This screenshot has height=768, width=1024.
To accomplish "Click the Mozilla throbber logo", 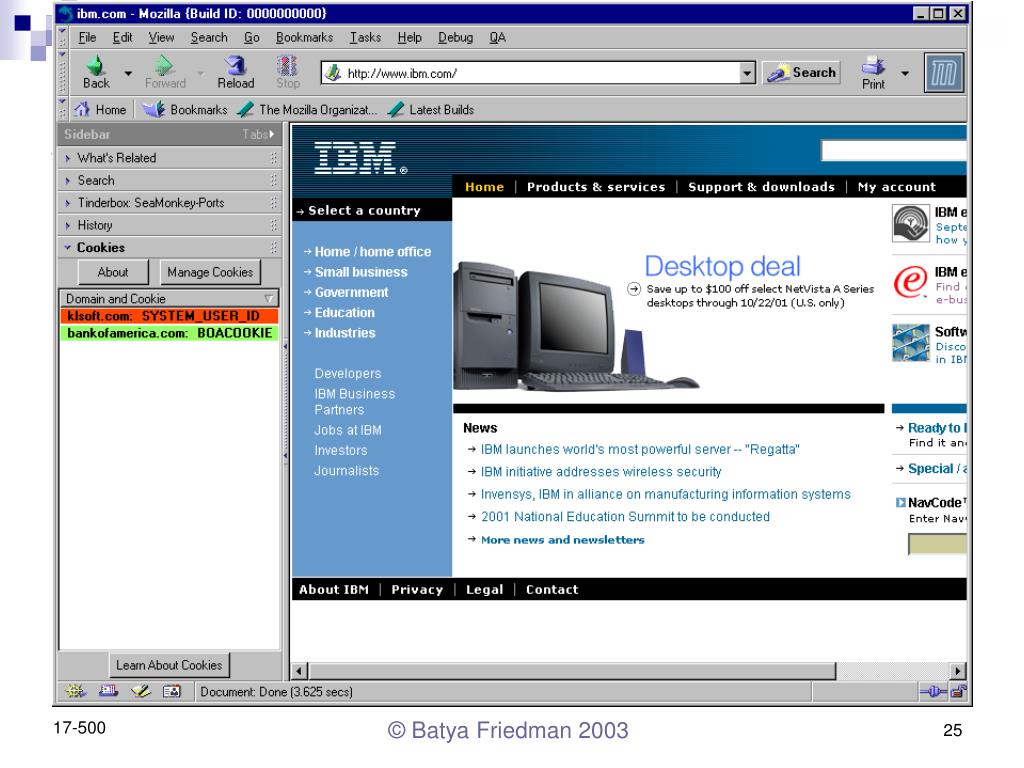I will tap(944, 72).
